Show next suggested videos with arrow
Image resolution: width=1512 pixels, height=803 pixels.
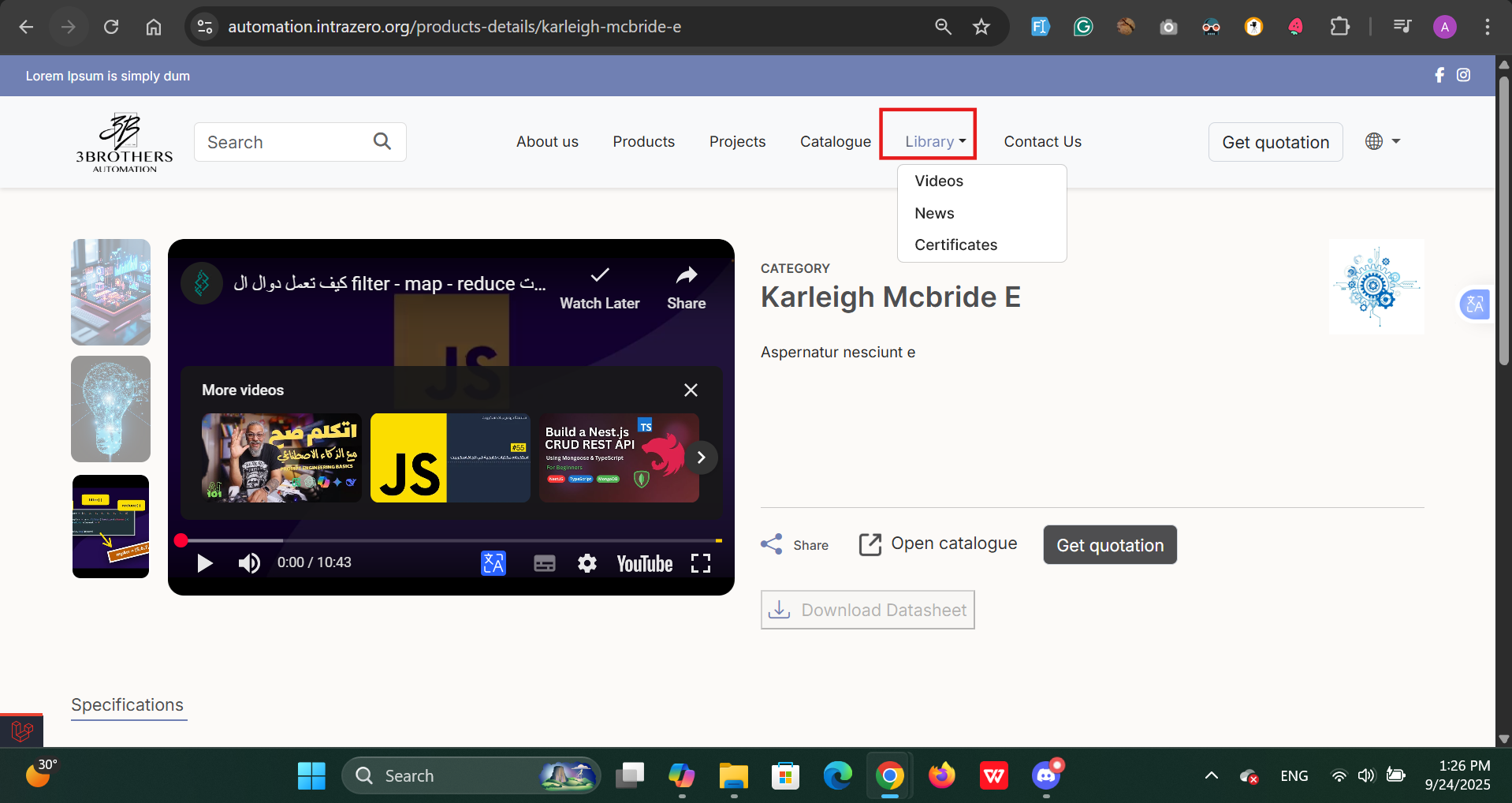coord(701,458)
